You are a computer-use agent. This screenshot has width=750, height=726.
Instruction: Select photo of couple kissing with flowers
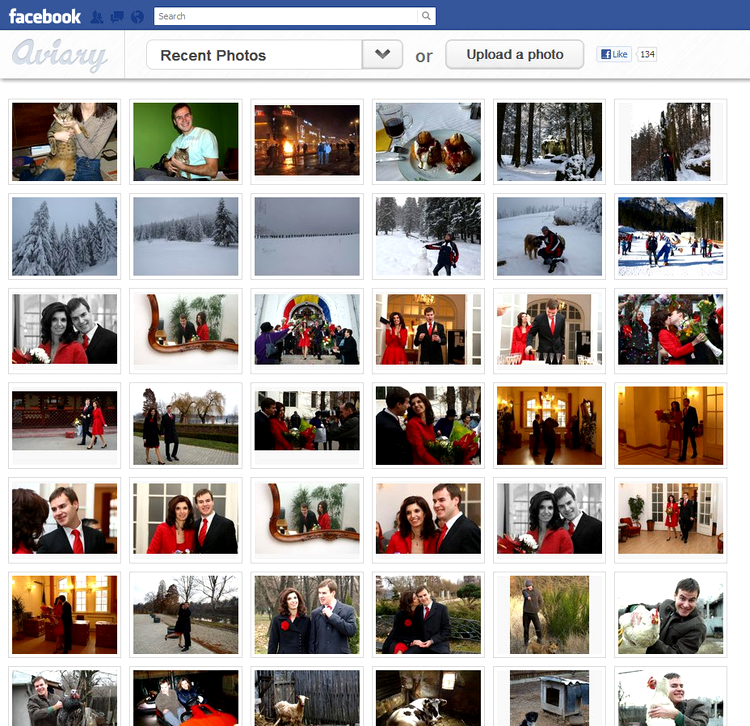[x=671, y=330]
